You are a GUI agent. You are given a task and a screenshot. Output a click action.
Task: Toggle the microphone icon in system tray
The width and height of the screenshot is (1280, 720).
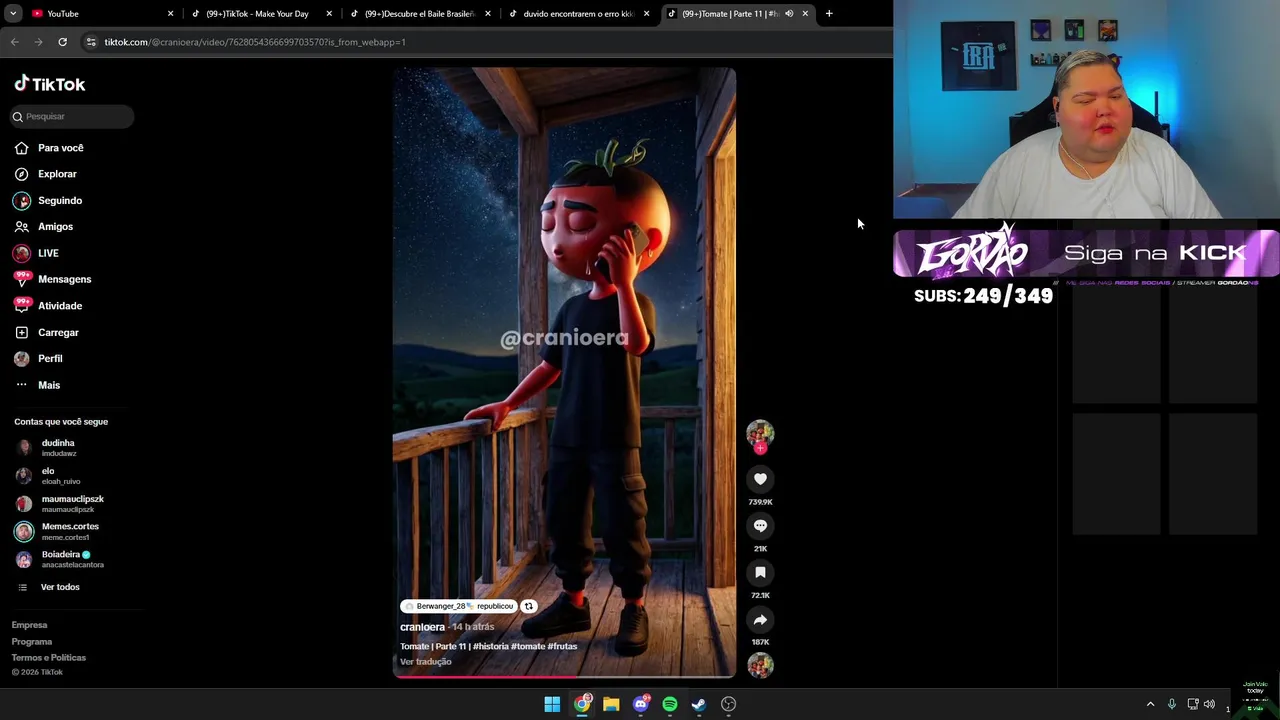[1172, 705]
